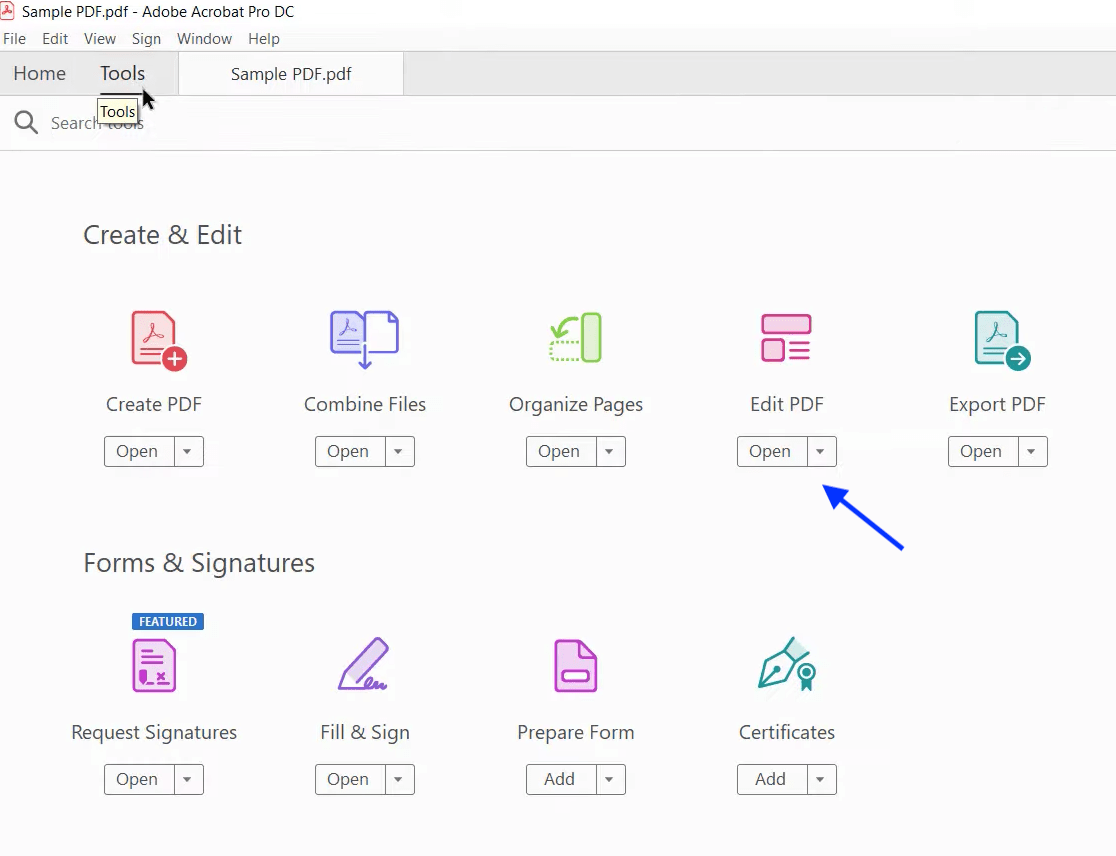Click the Organize Pages label
This screenshot has width=1116, height=856.
(576, 405)
